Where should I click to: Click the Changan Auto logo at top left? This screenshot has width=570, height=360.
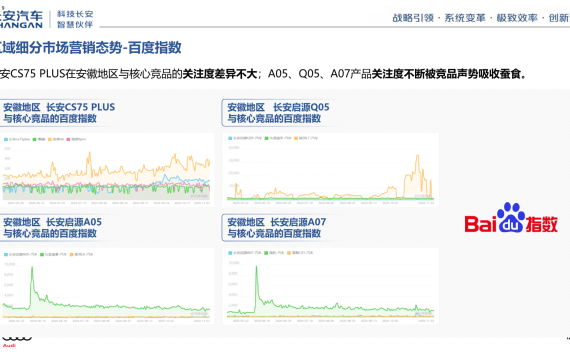point(21,20)
